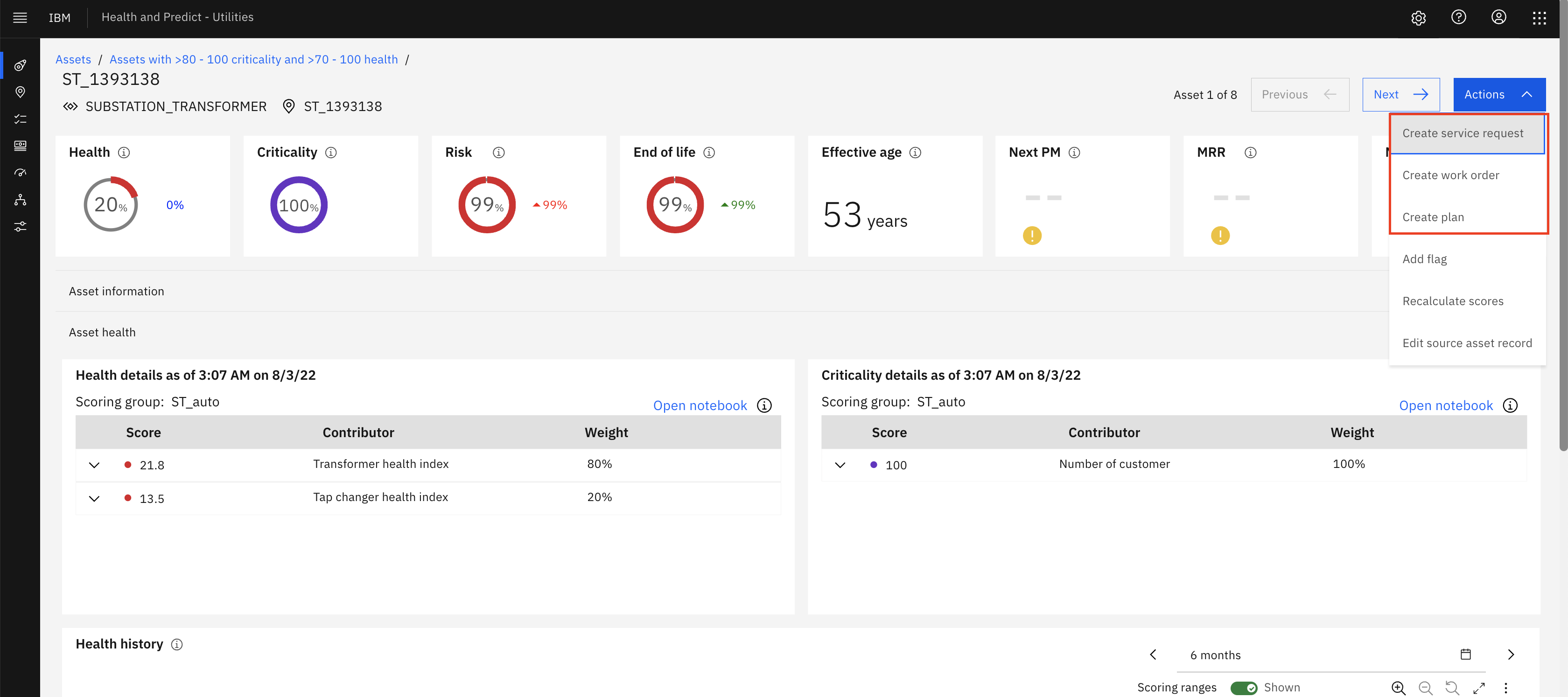Click the Next PM warning indicator

click(1032, 236)
